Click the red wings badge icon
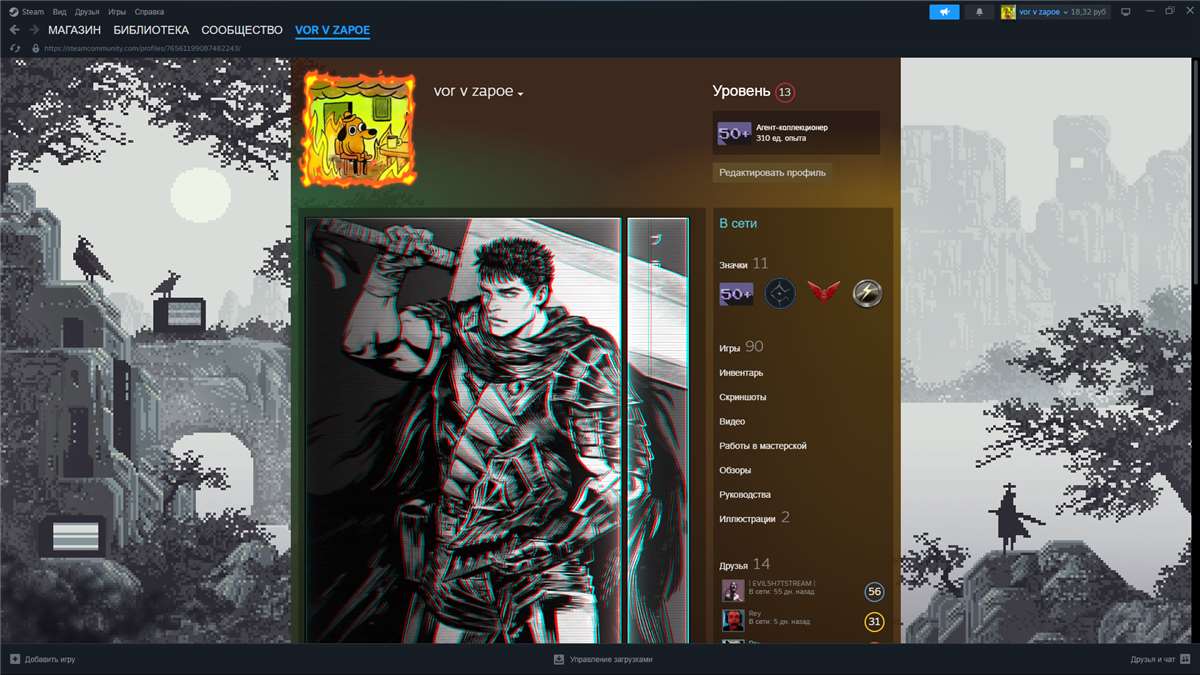Screen dimensions: 1200x675 pyautogui.click(x=824, y=293)
